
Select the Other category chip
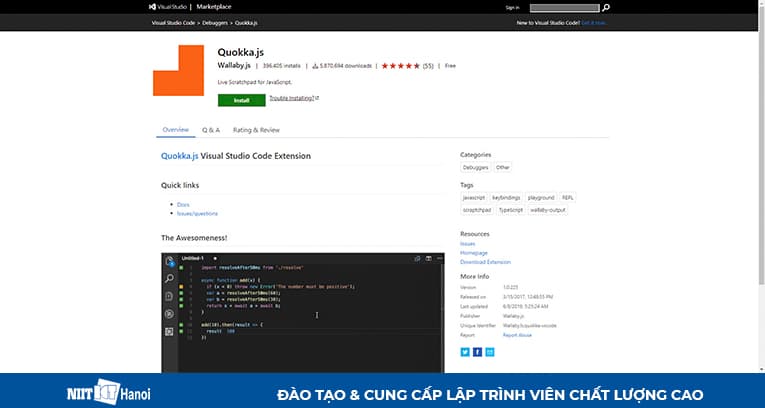pyautogui.click(x=503, y=167)
